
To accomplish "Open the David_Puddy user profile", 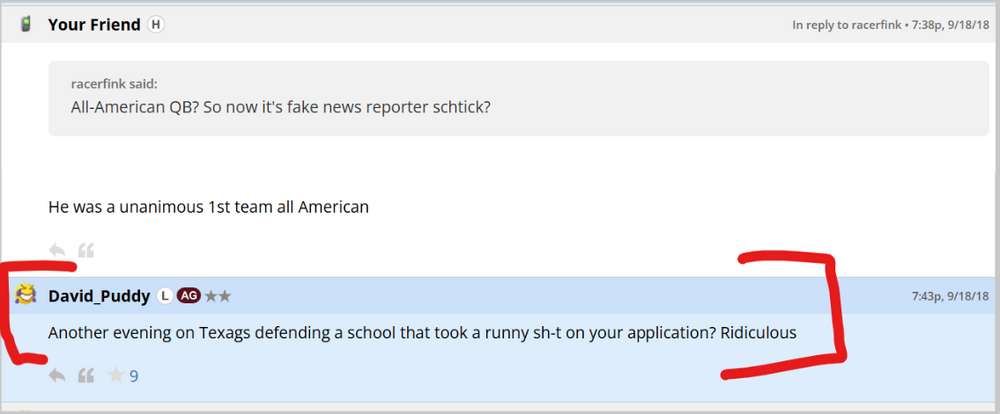I will [99, 296].
